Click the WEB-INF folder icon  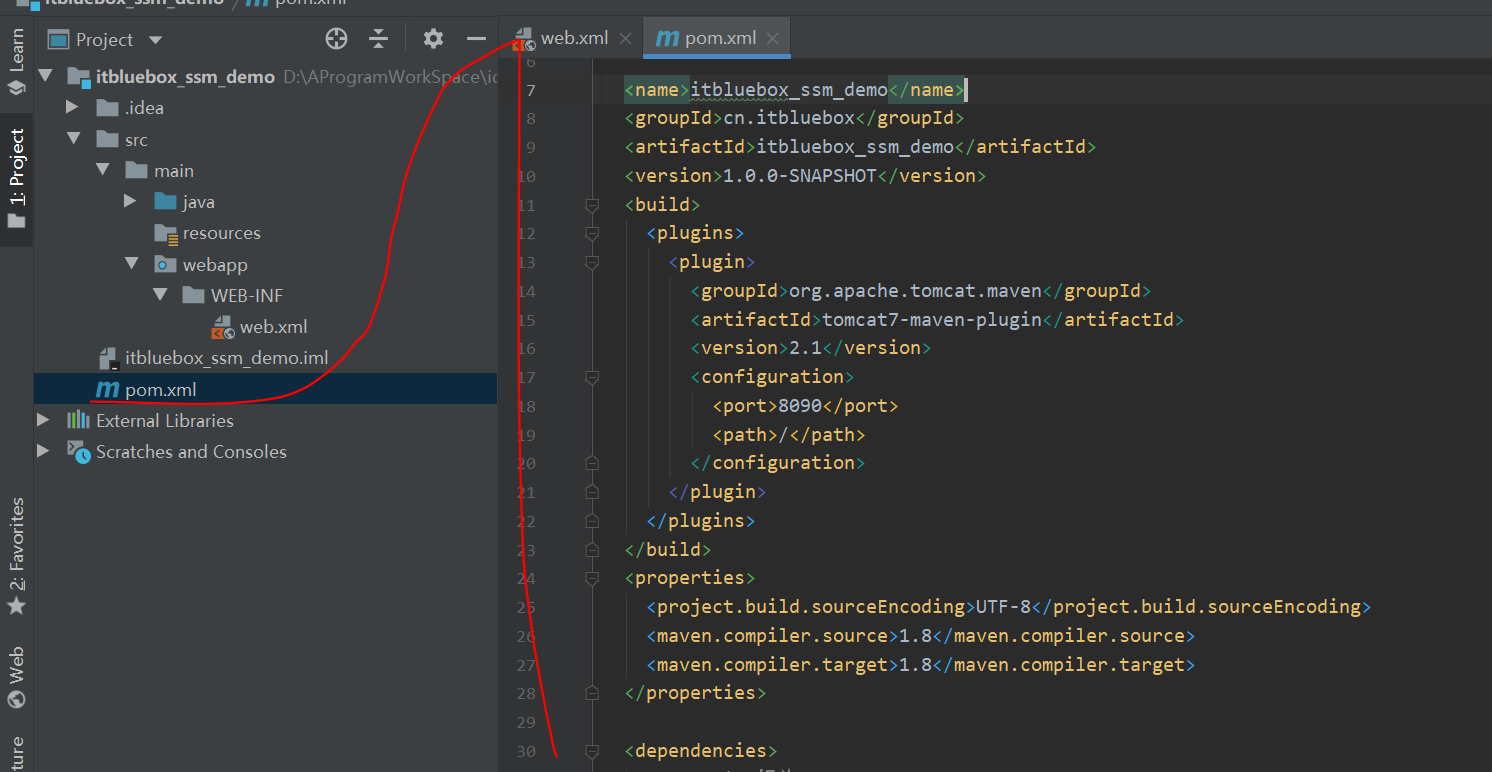194,296
